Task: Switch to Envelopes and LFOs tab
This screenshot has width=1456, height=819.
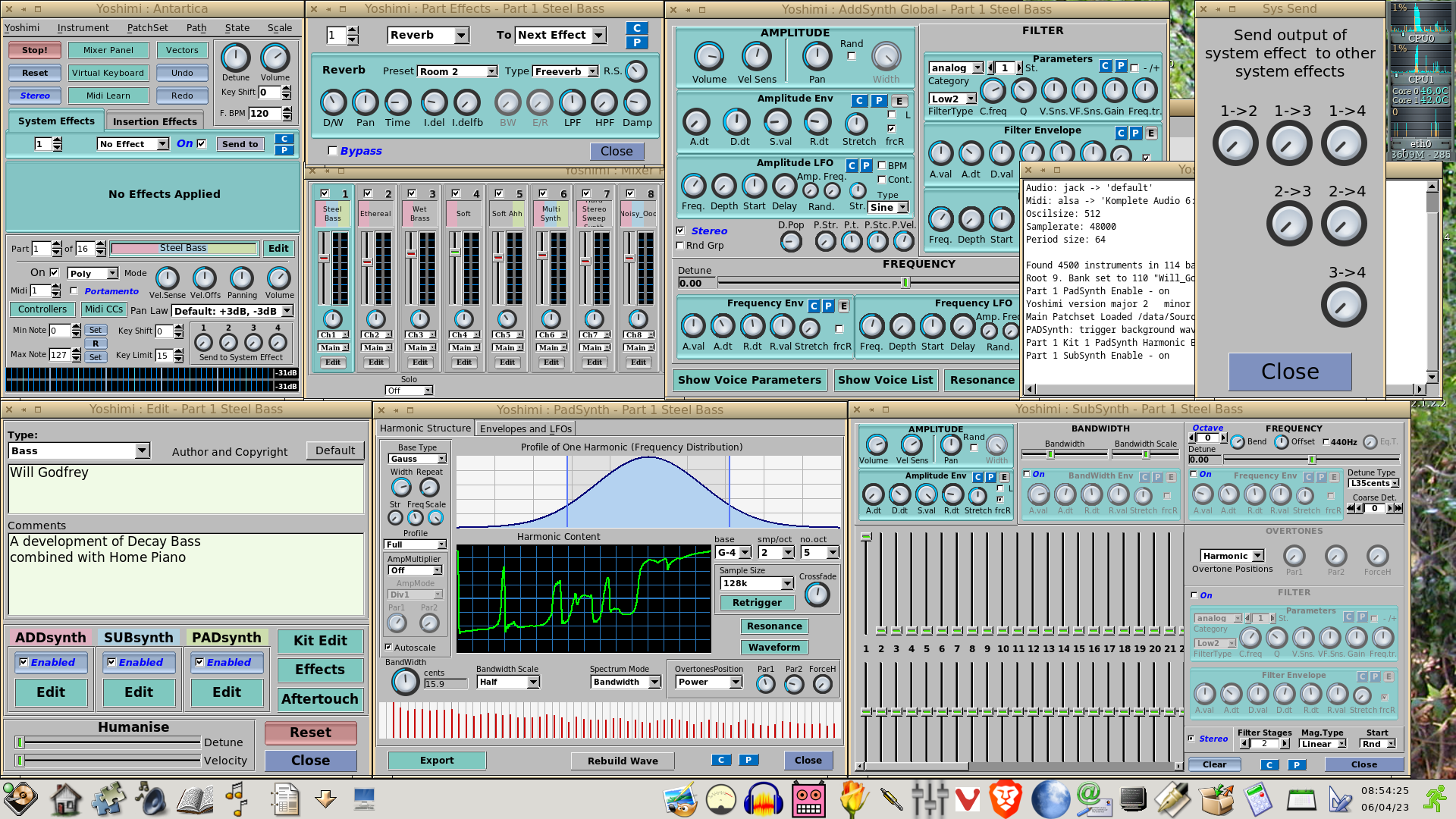Action: tap(526, 428)
